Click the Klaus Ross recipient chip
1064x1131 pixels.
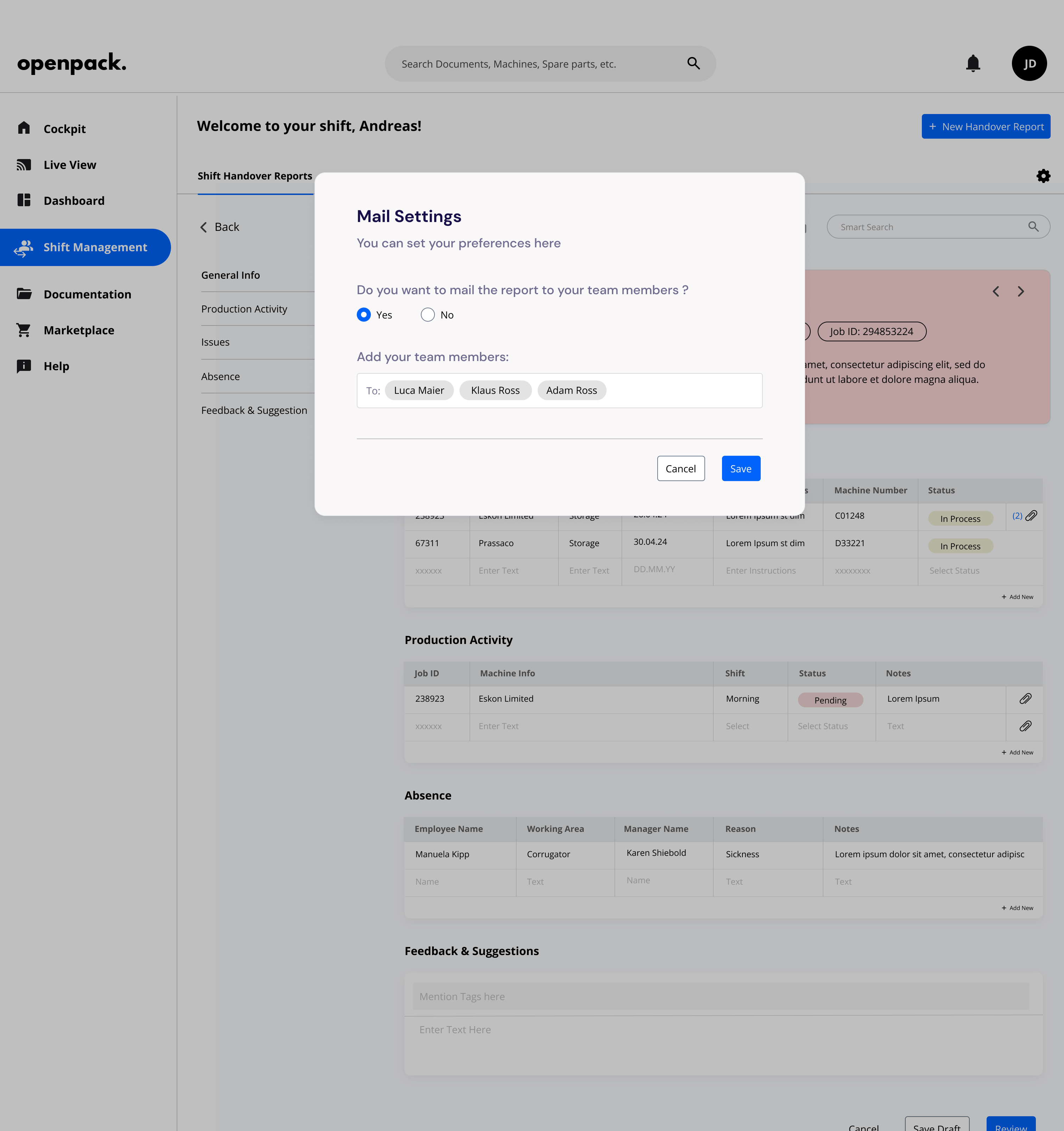pos(495,390)
